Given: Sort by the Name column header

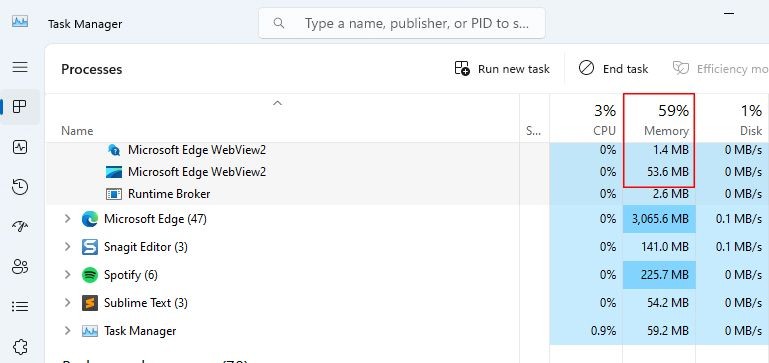Looking at the screenshot, I should 77,131.
